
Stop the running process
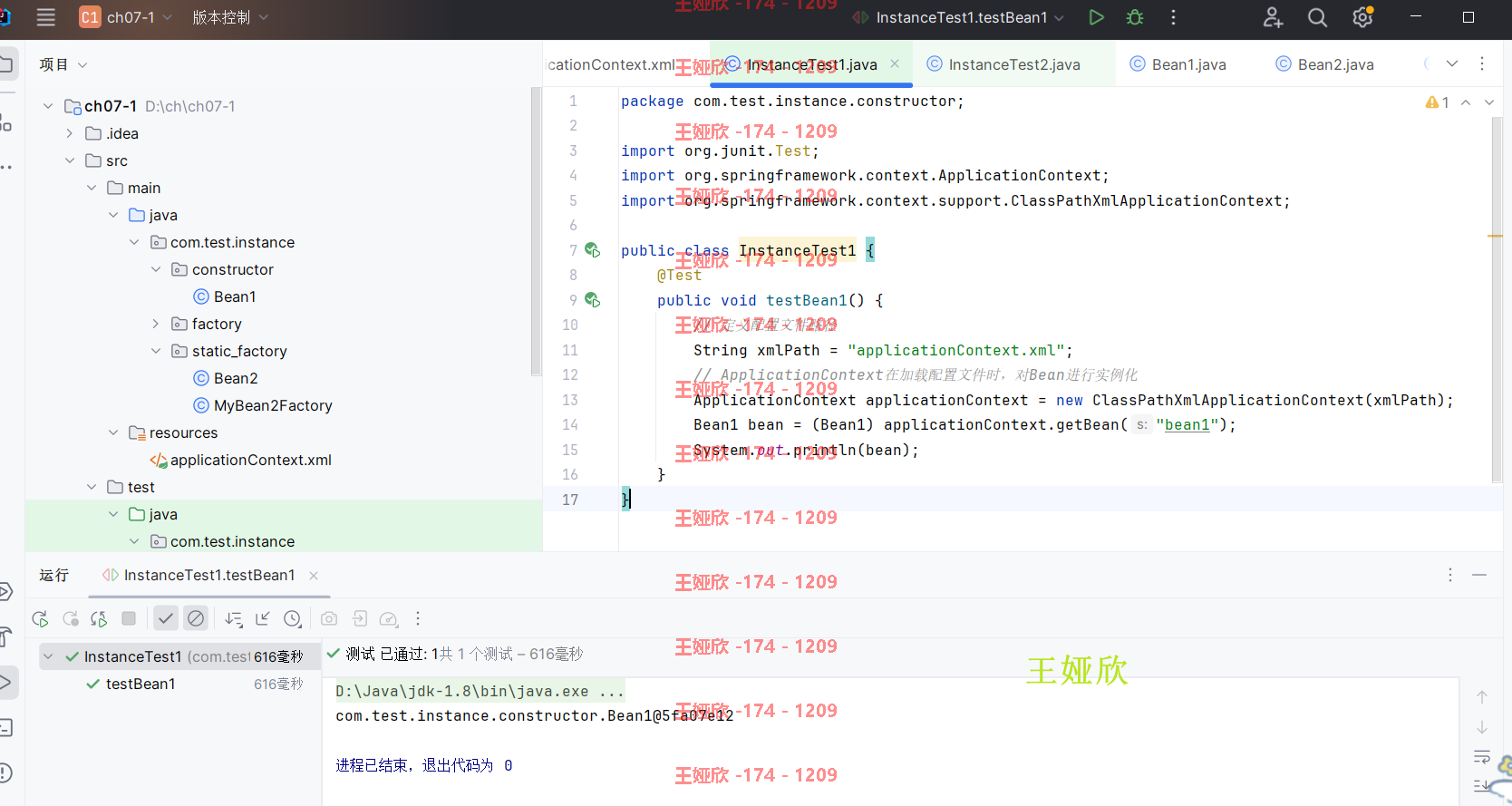tap(129, 618)
